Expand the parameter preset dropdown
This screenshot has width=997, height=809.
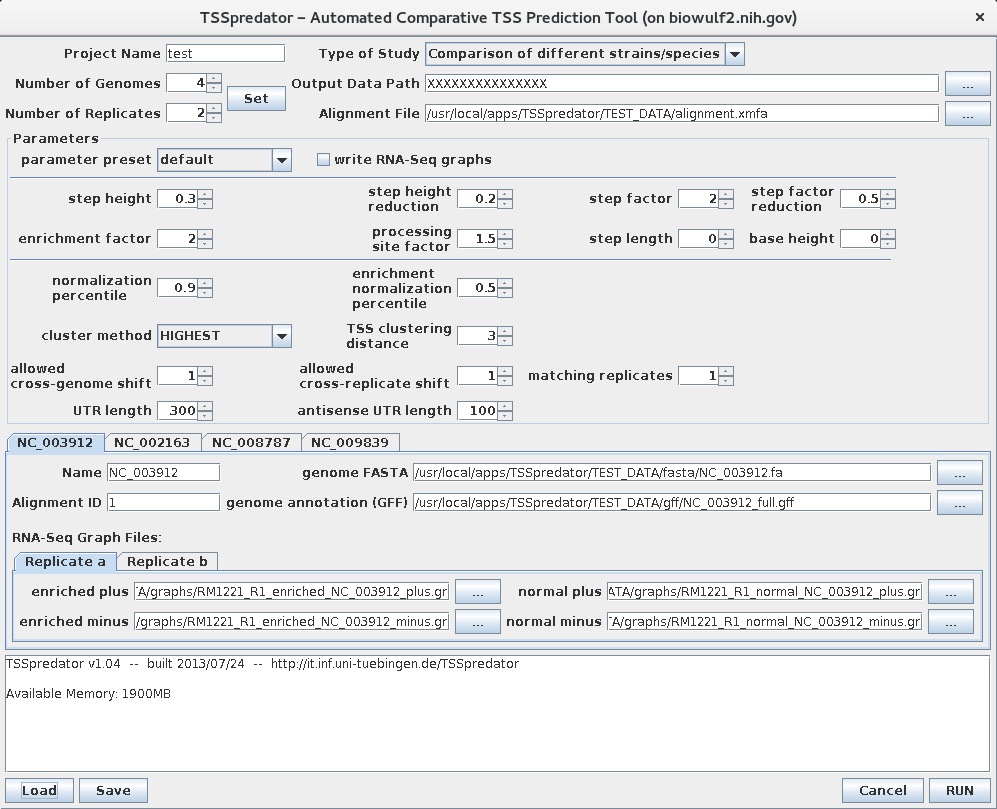tap(281, 160)
